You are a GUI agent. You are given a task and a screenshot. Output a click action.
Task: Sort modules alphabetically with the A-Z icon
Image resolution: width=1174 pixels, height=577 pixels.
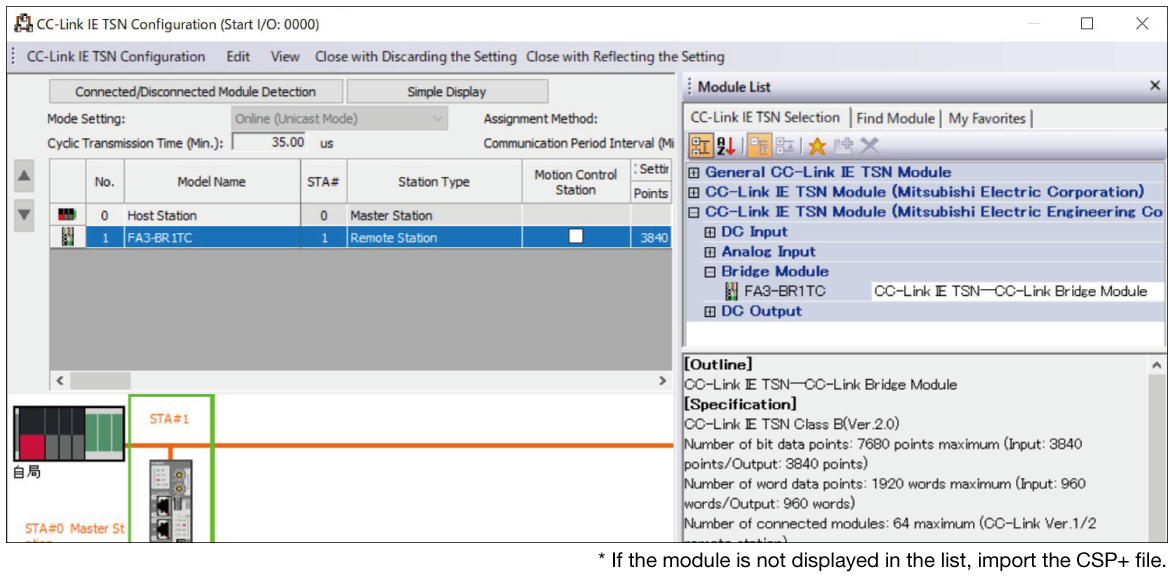[726, 145]
